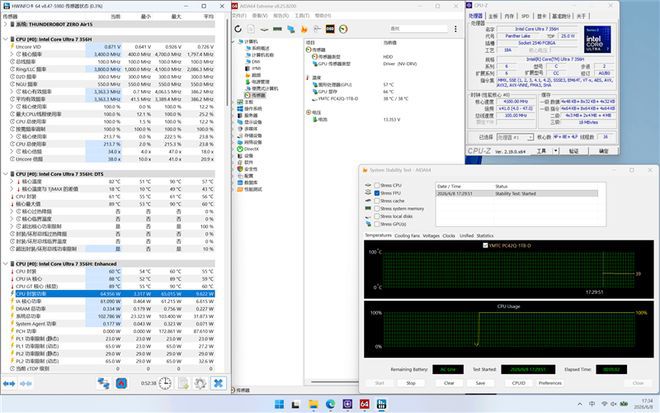
Task: Enable Stress GPU(s) checkbox
Action: coord(377,224)
